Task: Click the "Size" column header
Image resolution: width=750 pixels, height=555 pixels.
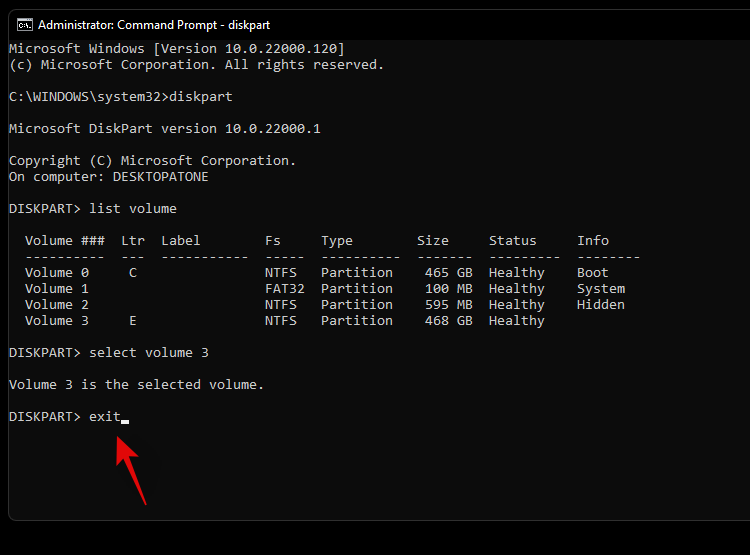Action: pyautogui.click(x=432, y=241)
